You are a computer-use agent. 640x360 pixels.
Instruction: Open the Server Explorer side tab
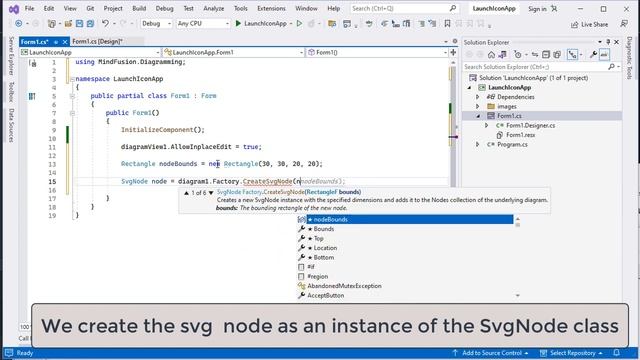[11, 56]
